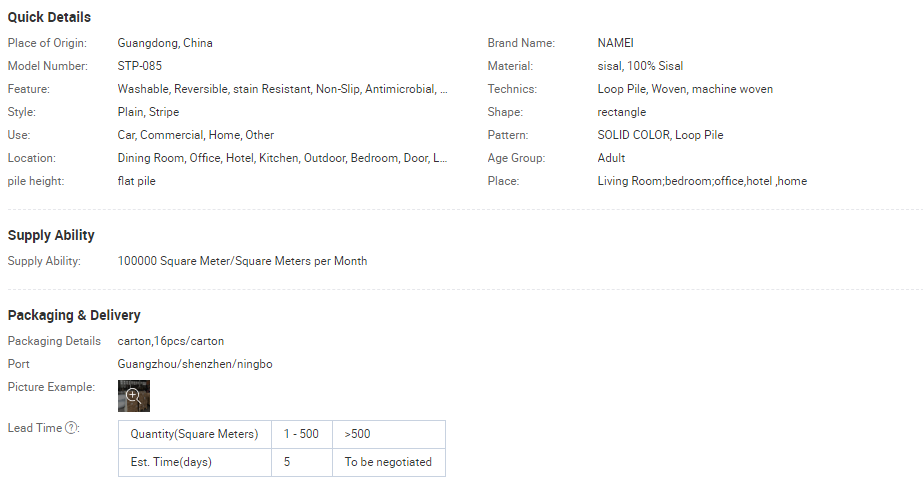923x492 pixels.
Task: Expand the truncated Feature value text
Action: (282, 89)
